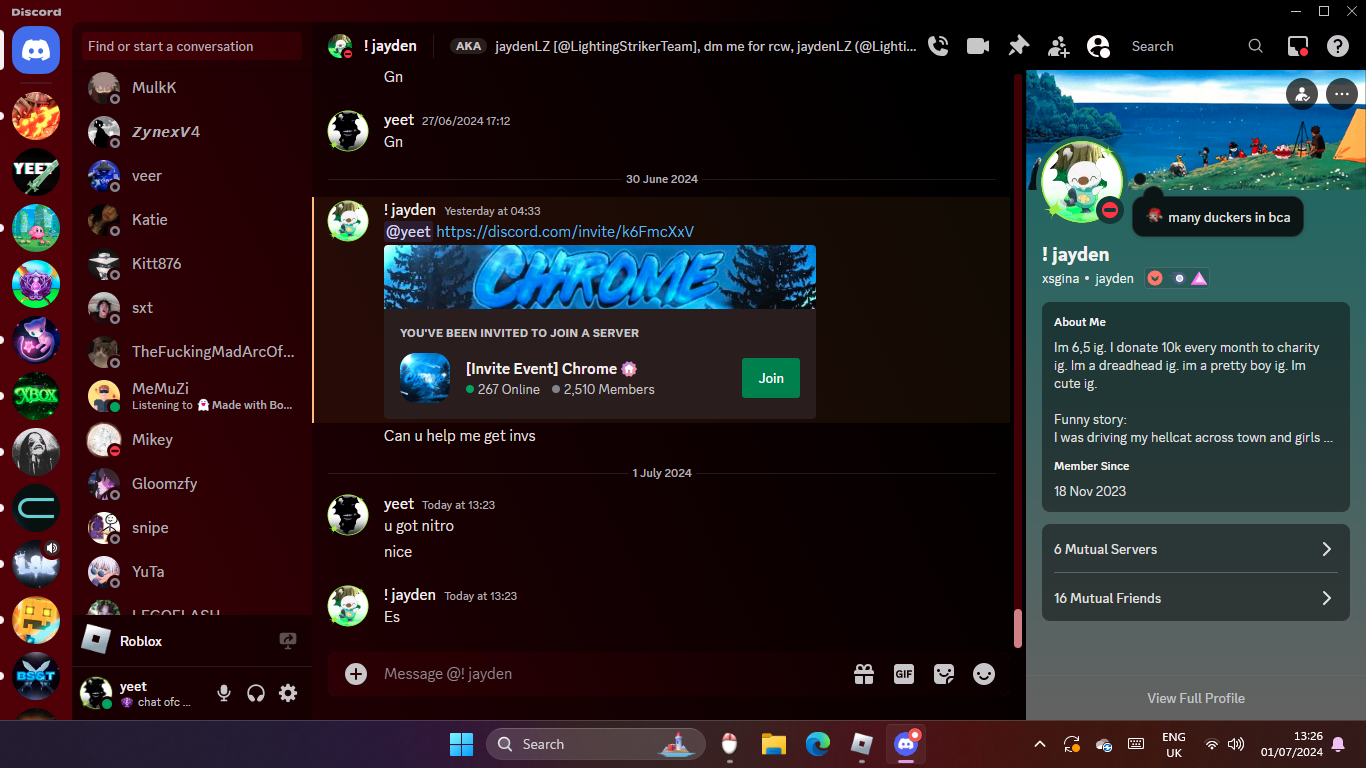The width and height of the screenshot is (1366, 768).
Task: Click the chat scrollbar thumb
Action: click(x=1018, y=629)
